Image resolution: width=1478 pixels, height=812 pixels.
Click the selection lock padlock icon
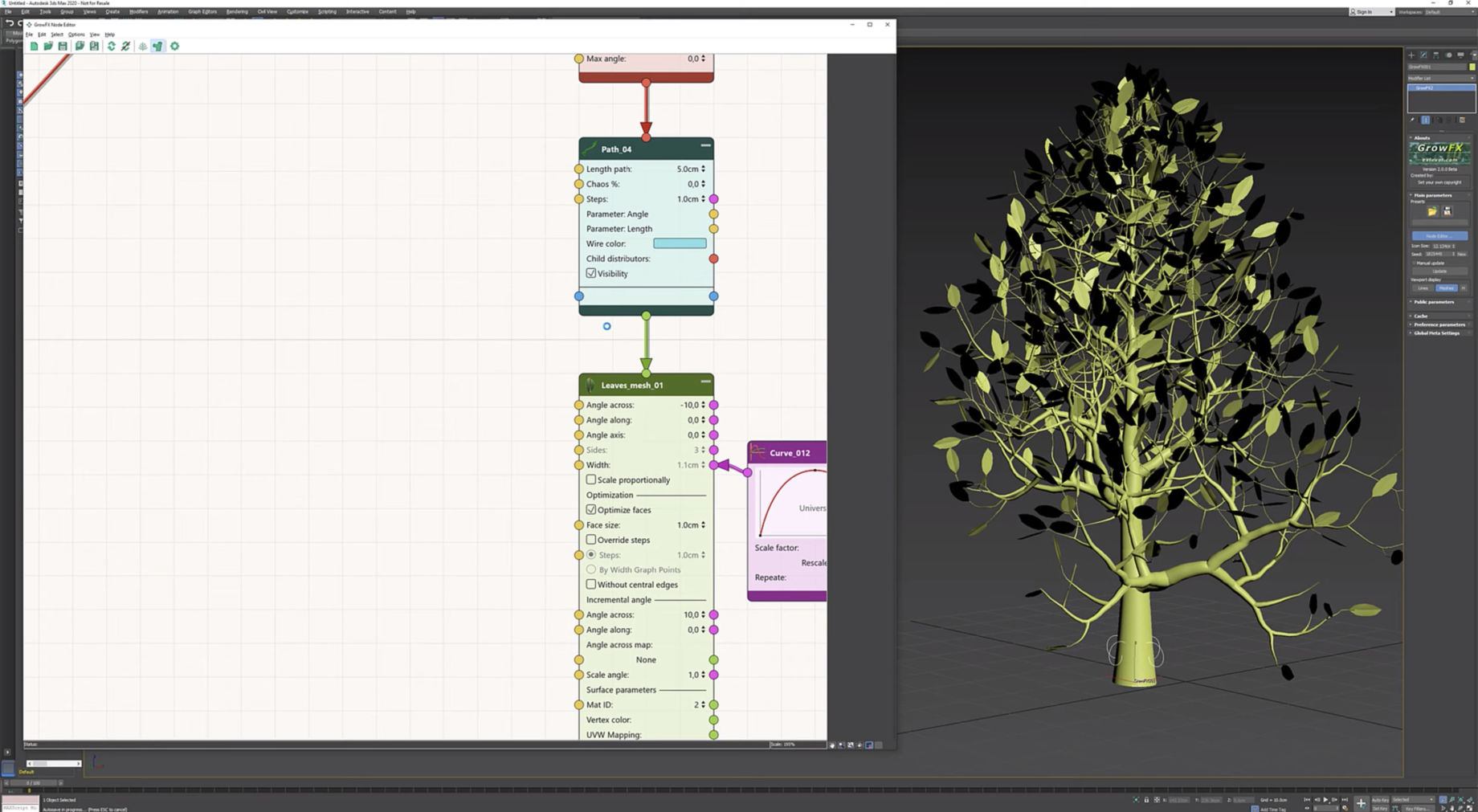coord(1146,800)
